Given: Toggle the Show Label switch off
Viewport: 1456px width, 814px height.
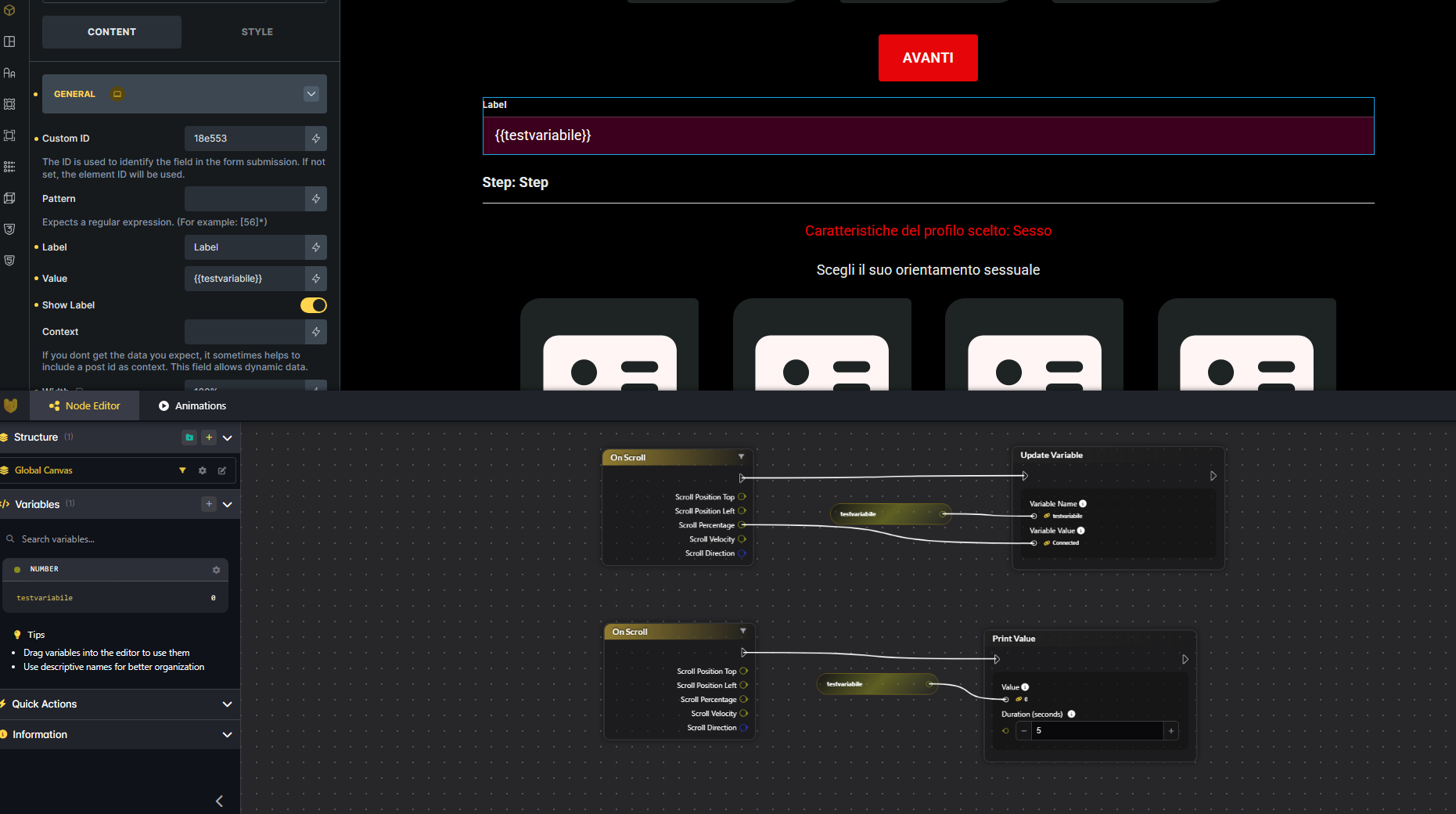Looking at the screenshot, I should click(x=313, y=305).
